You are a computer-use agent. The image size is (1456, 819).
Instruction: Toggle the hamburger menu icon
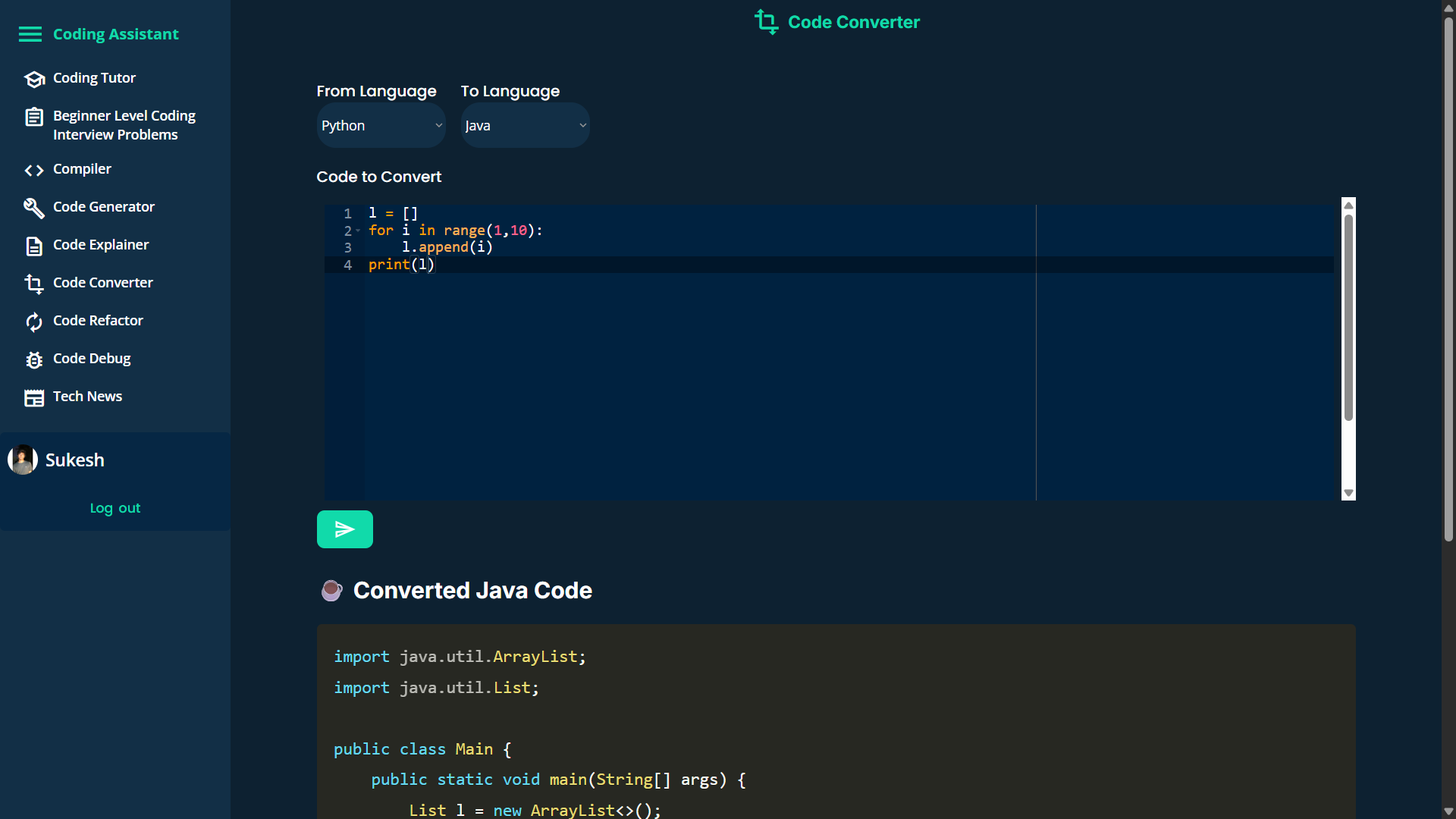[30, 34]
